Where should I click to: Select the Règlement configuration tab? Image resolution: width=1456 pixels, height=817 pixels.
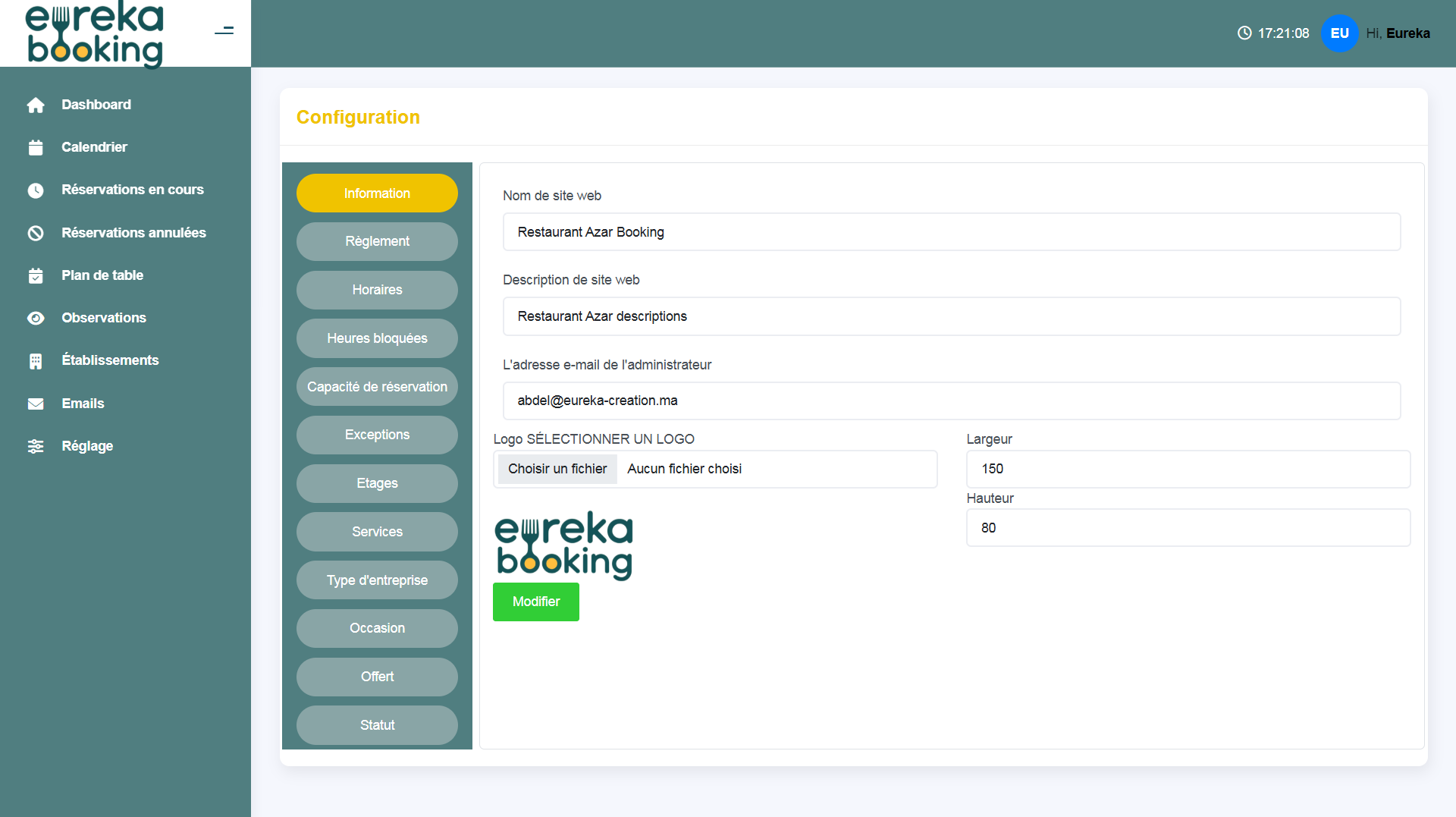377,241
